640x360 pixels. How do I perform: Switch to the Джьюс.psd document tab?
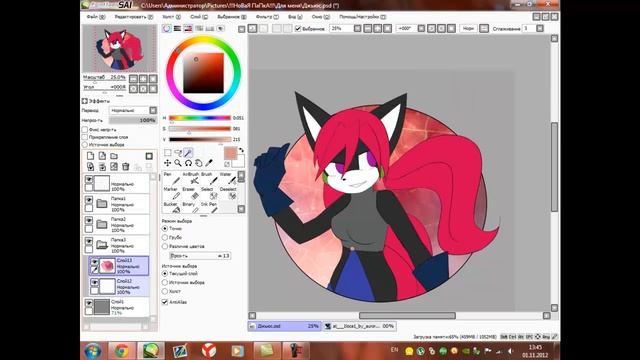click(x=284, y=326)
